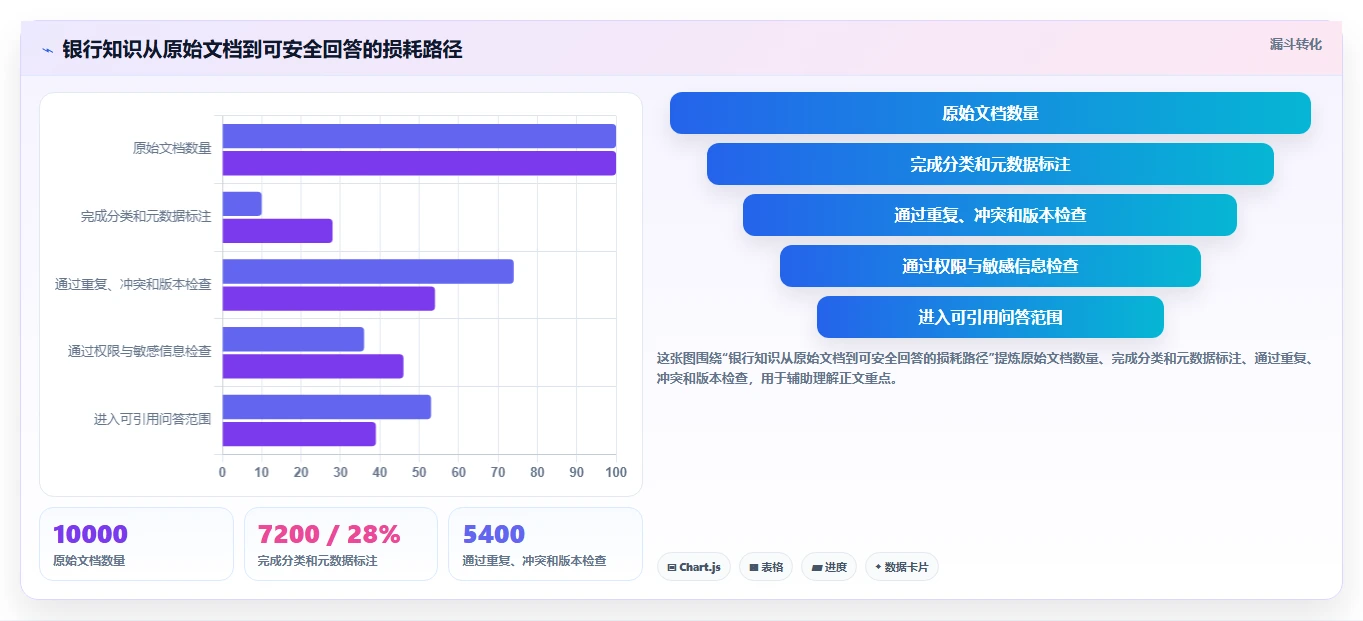
Task: Select the 原始文档数量 funnel stage
Action: pyautogui.click(x=990, y=113)
